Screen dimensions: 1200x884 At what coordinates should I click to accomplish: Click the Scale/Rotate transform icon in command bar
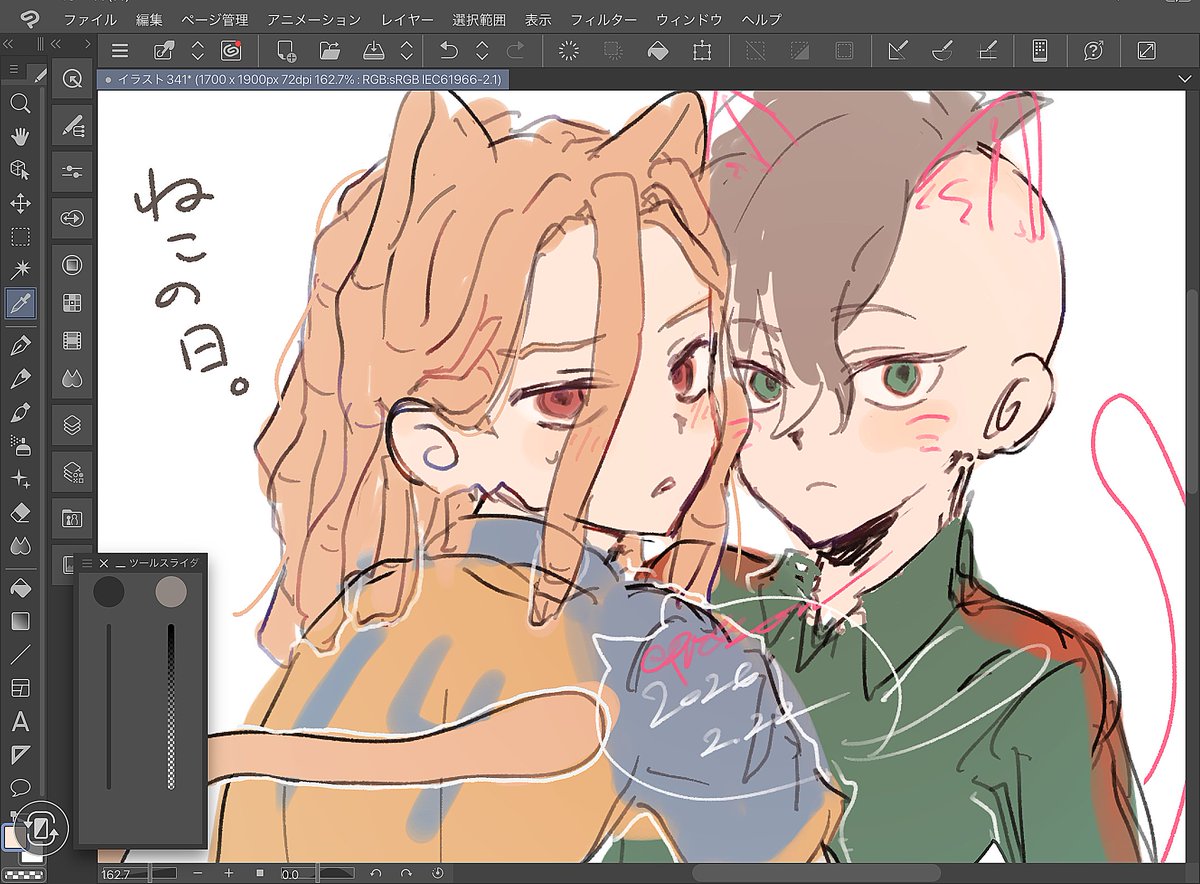tap(702, 50)
